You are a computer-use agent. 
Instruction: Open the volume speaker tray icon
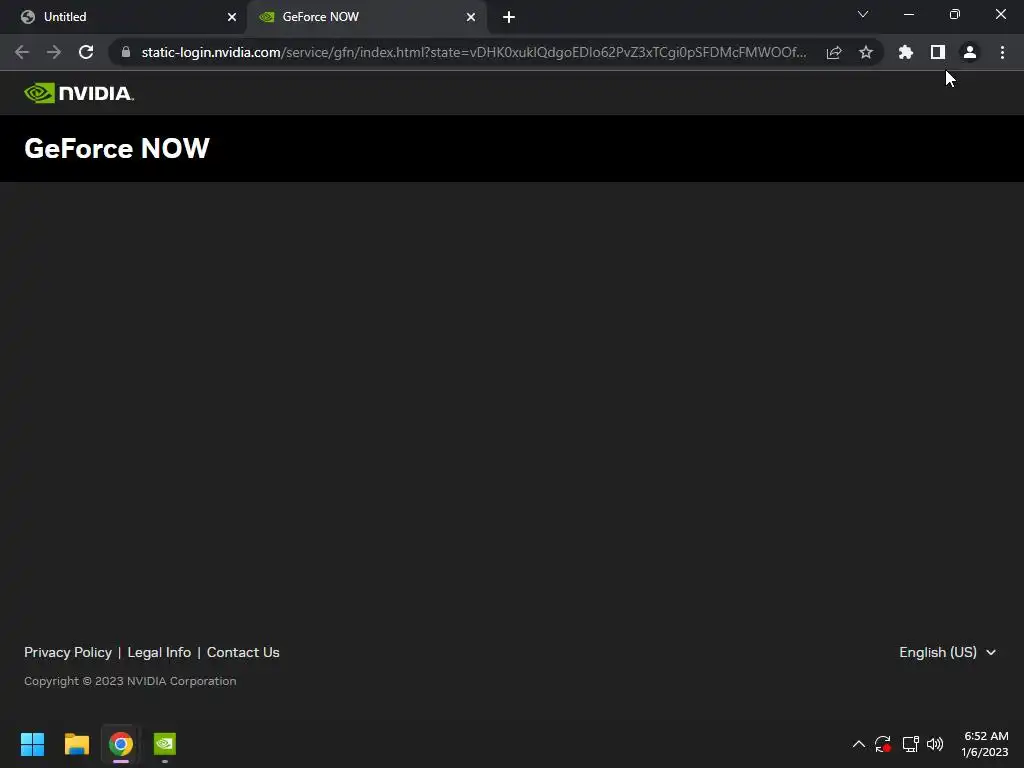(935, 744)
